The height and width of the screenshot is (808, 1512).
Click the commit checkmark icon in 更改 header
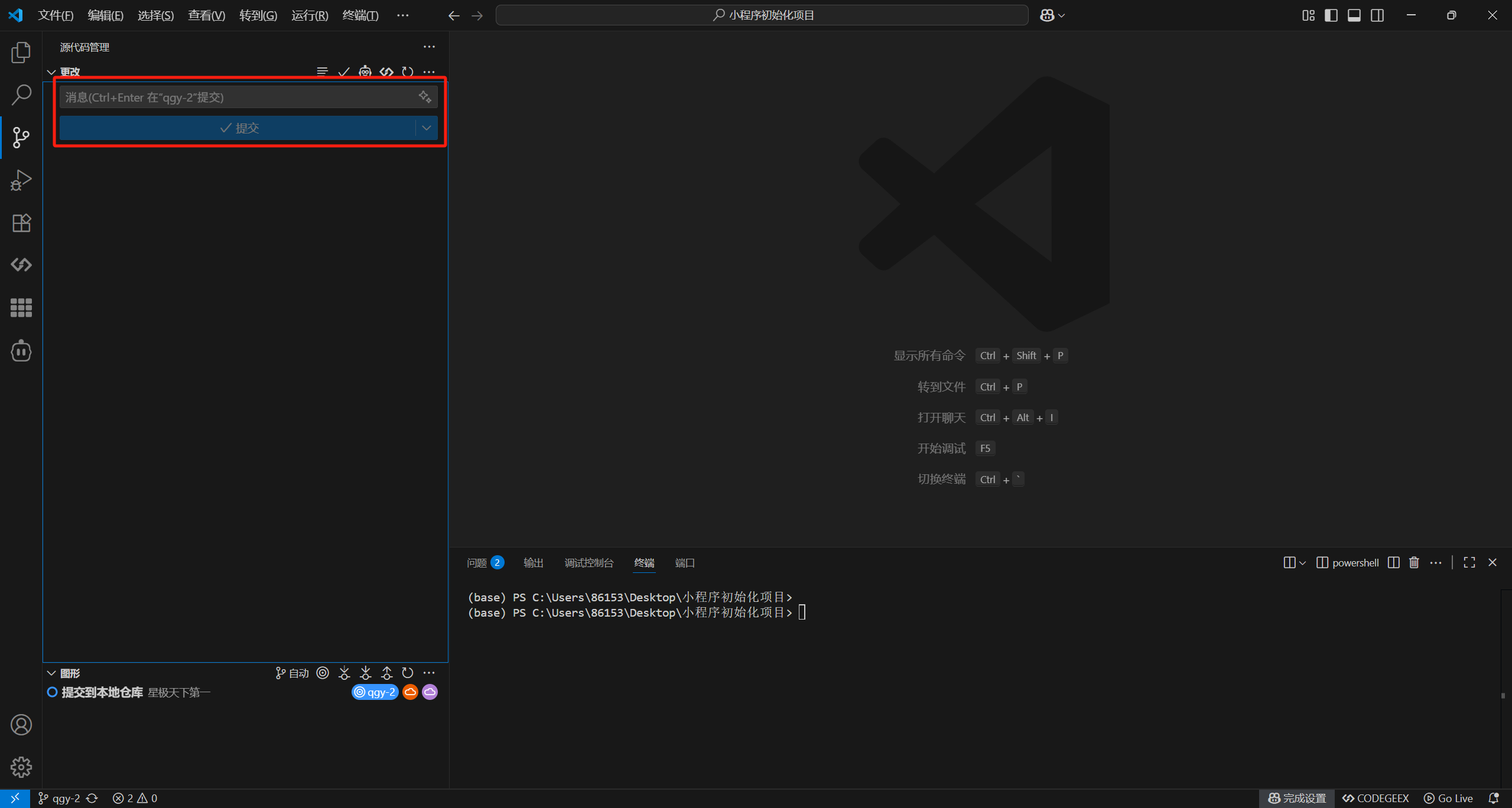(x=344, y=71)
